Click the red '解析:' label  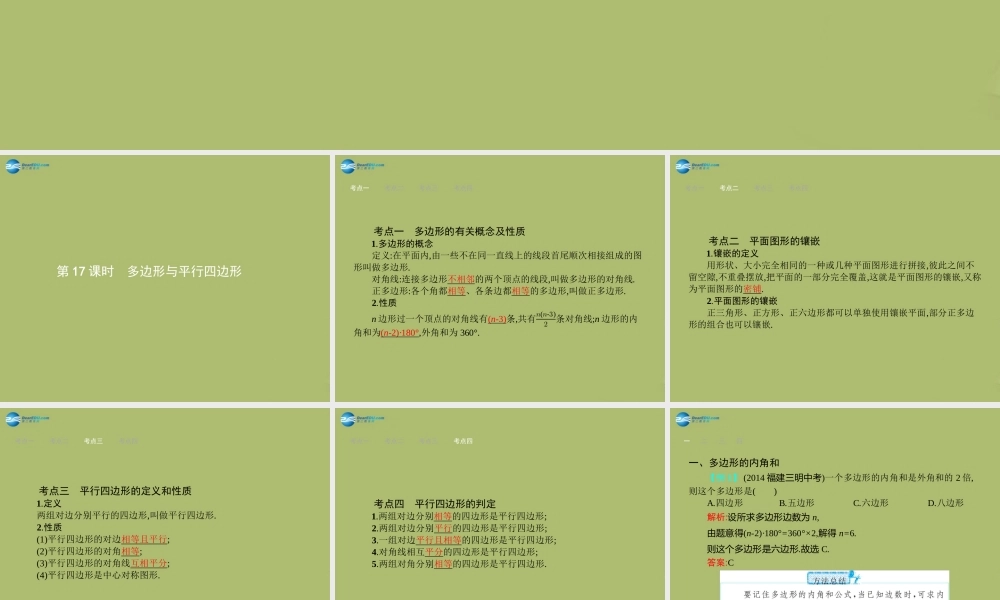(717, 517)
